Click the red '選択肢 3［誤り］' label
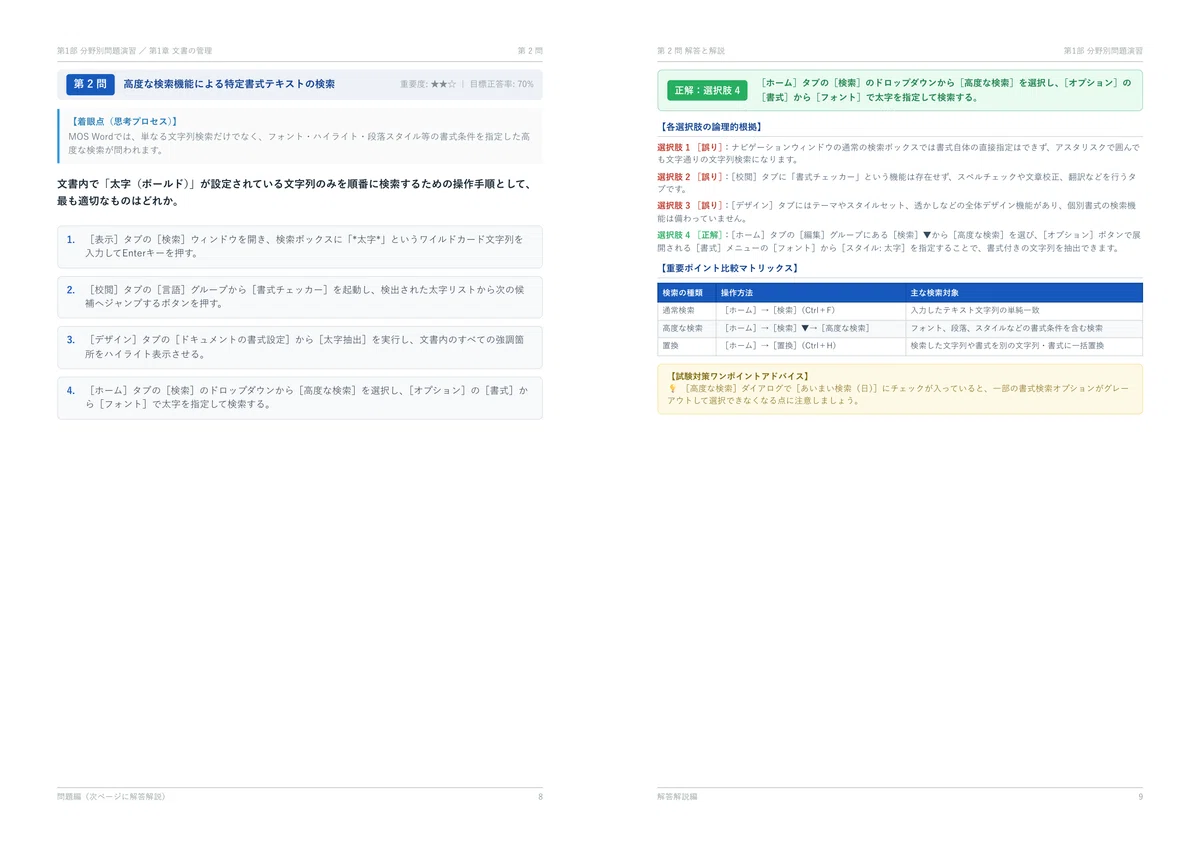Screen dimensions: 1200x849 click(x=691, y=205)
